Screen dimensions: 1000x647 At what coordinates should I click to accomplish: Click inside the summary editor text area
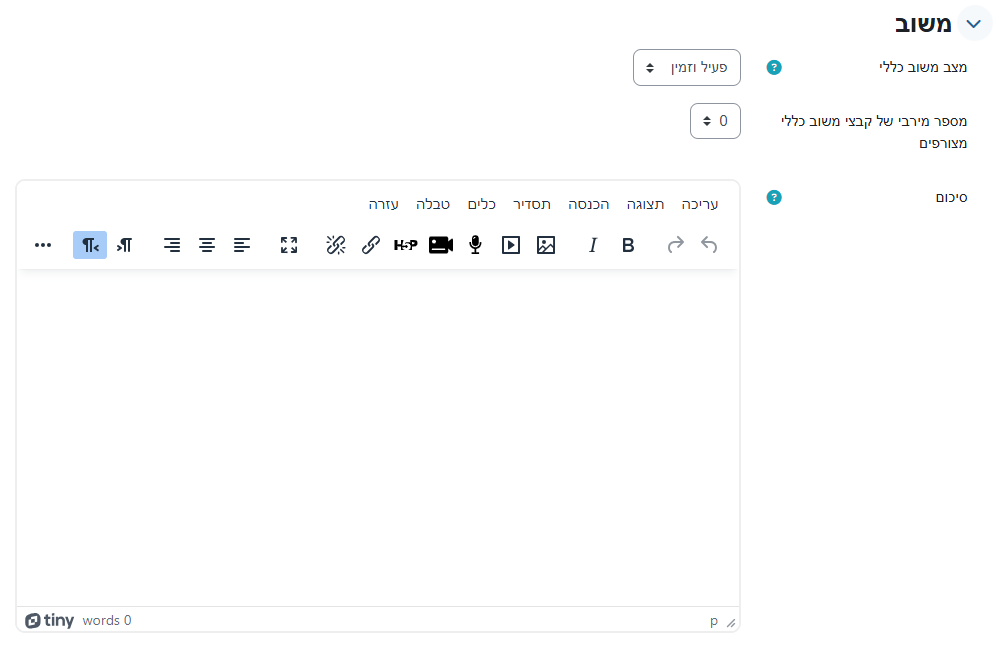[x=378, y=435]
